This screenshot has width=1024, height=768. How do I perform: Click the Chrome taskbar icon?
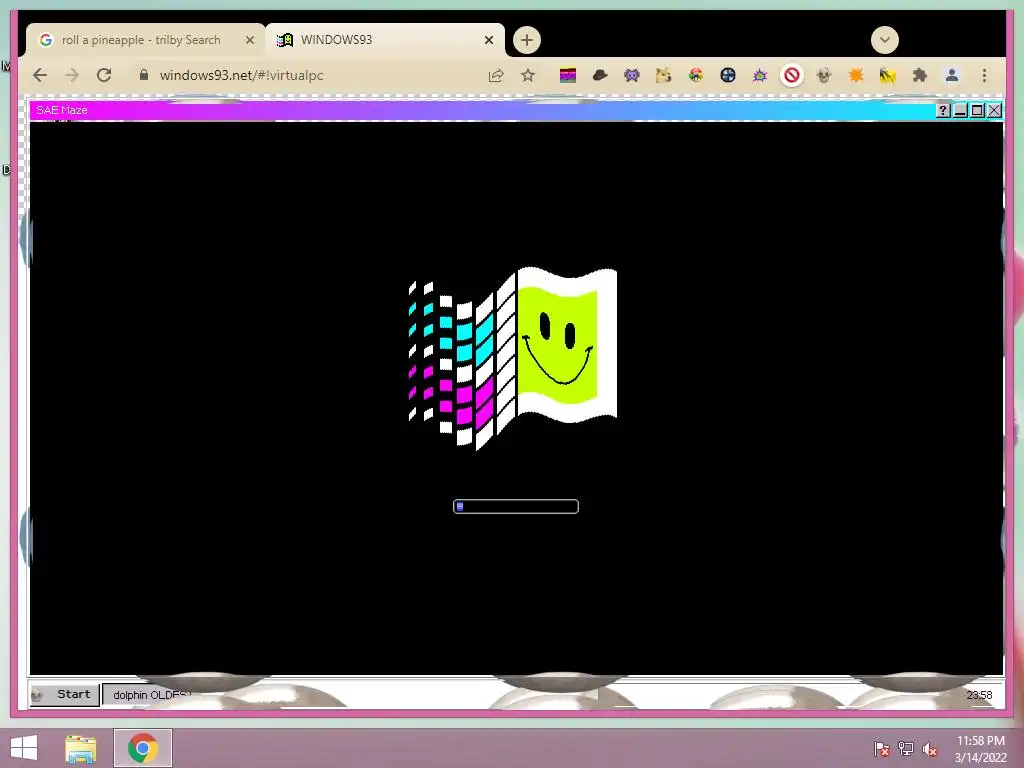click(142, 748)
